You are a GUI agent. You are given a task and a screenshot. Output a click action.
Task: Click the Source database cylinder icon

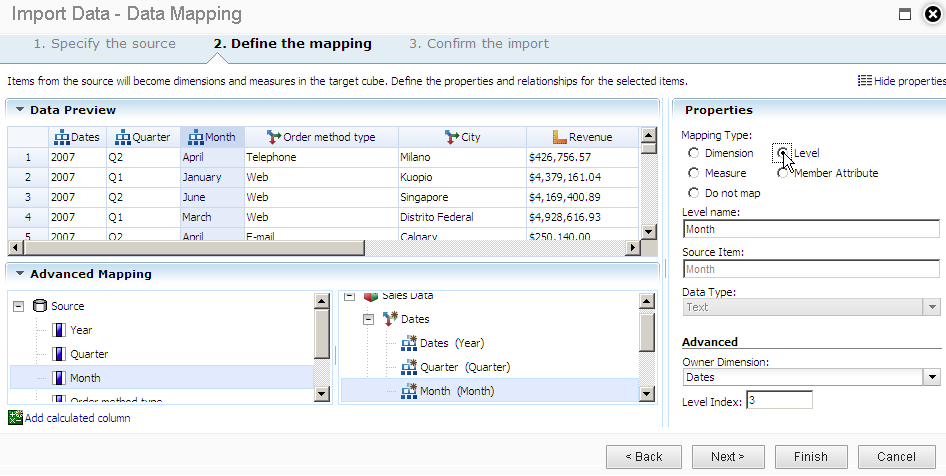pos(40,306)
